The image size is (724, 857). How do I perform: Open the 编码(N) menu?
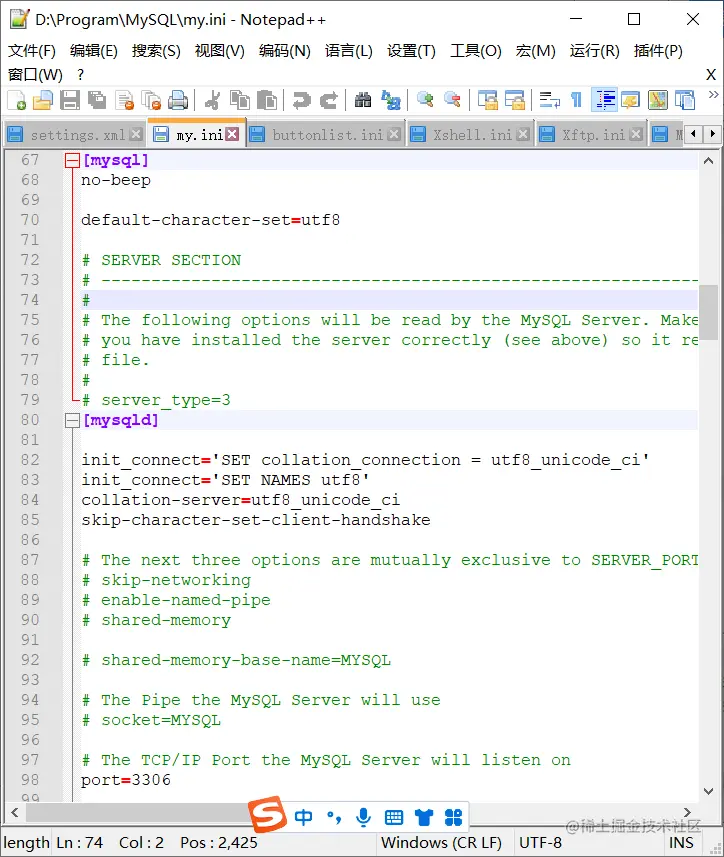(285, 51)
